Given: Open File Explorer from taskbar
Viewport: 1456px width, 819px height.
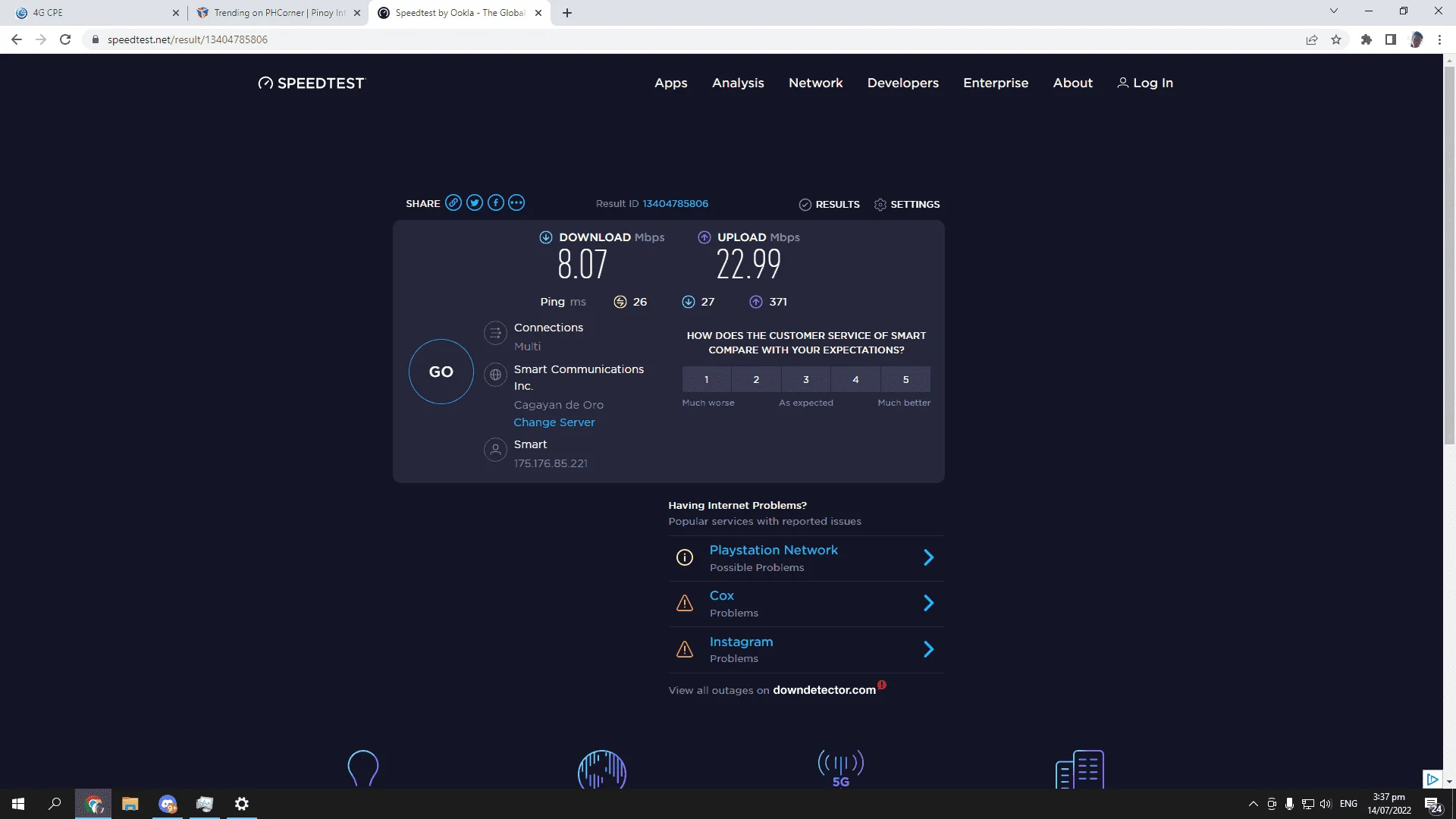Looking at the screenshot, I should (130, 804).
